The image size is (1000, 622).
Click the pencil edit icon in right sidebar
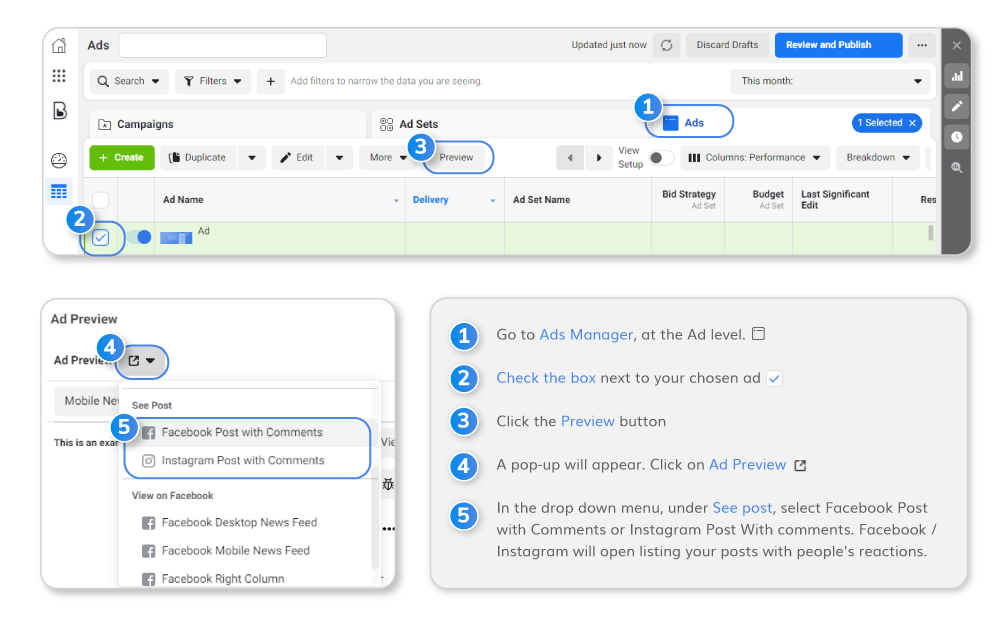pos(957,106)
